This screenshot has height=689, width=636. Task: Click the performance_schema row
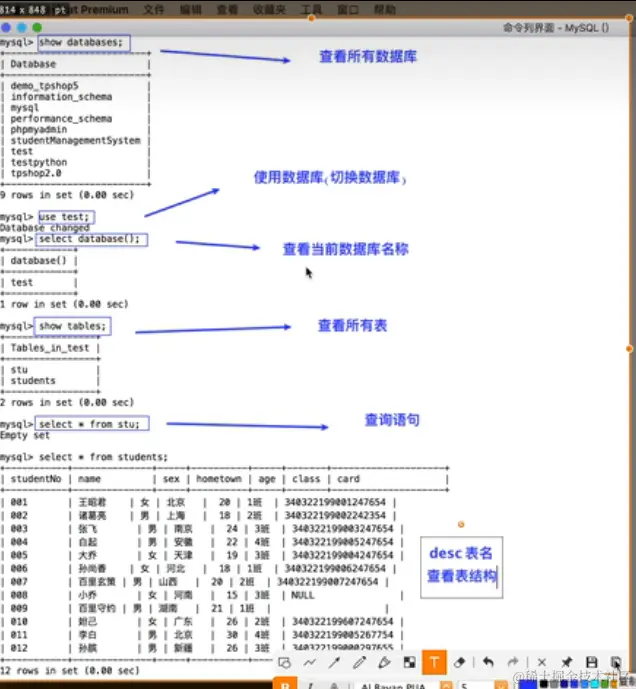tap(62, 119)
